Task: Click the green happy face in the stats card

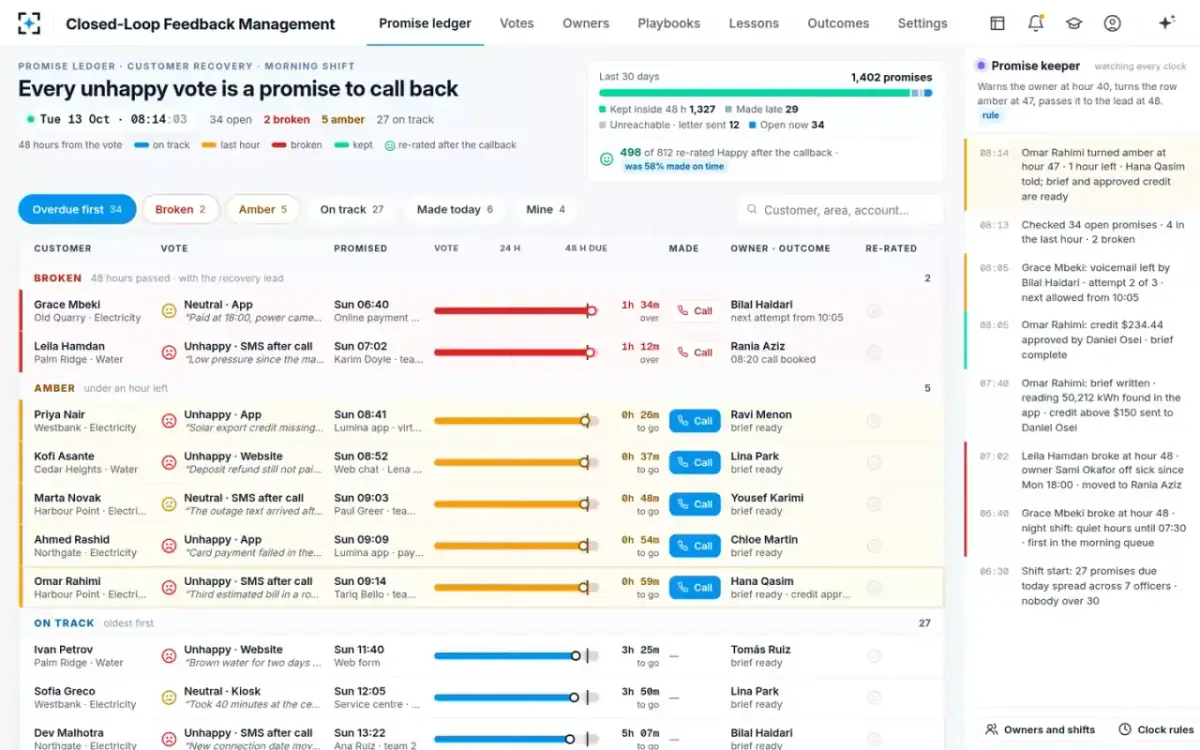Action: pos(606,159)
